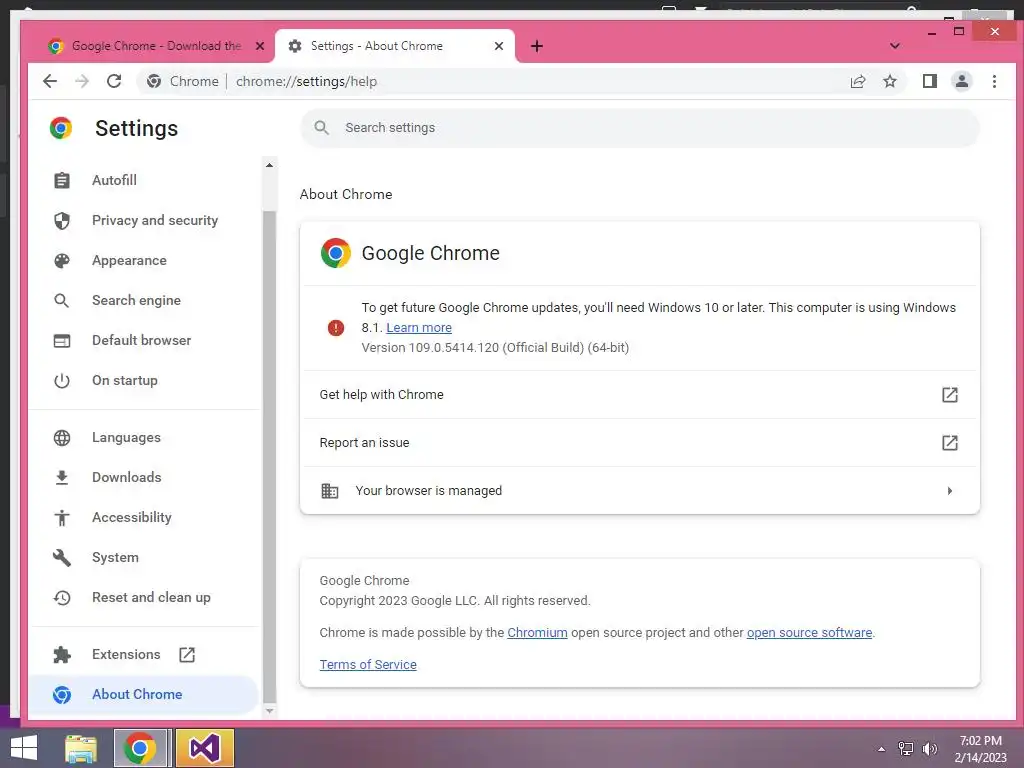Click the Languages globe icon
The width and height of the screenshot is (1024, 768).
62,438
